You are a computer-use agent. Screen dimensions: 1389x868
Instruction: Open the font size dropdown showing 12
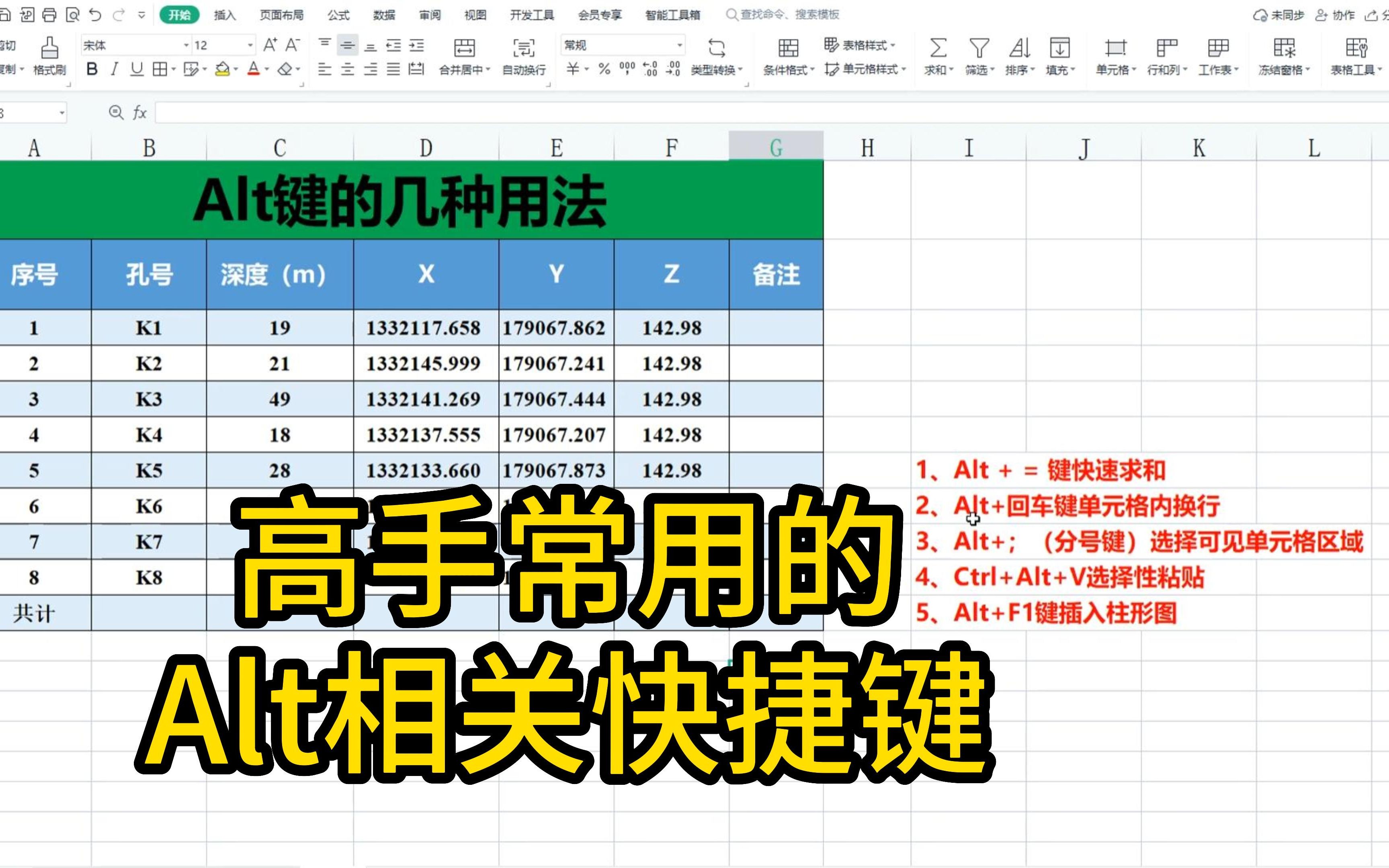tap(250, 45)
